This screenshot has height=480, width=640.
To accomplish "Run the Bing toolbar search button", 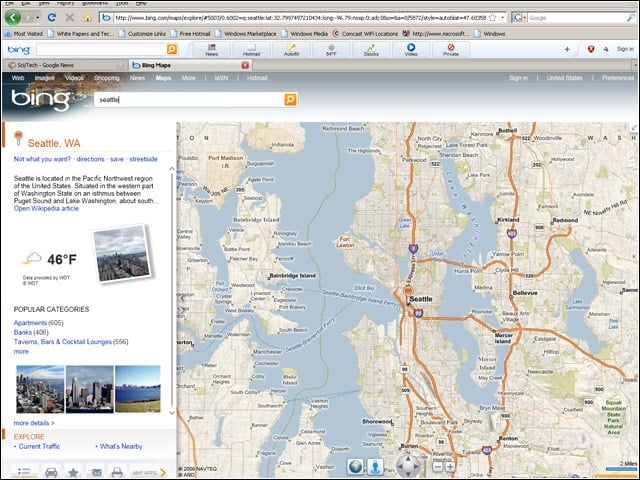I will [172, 49].
